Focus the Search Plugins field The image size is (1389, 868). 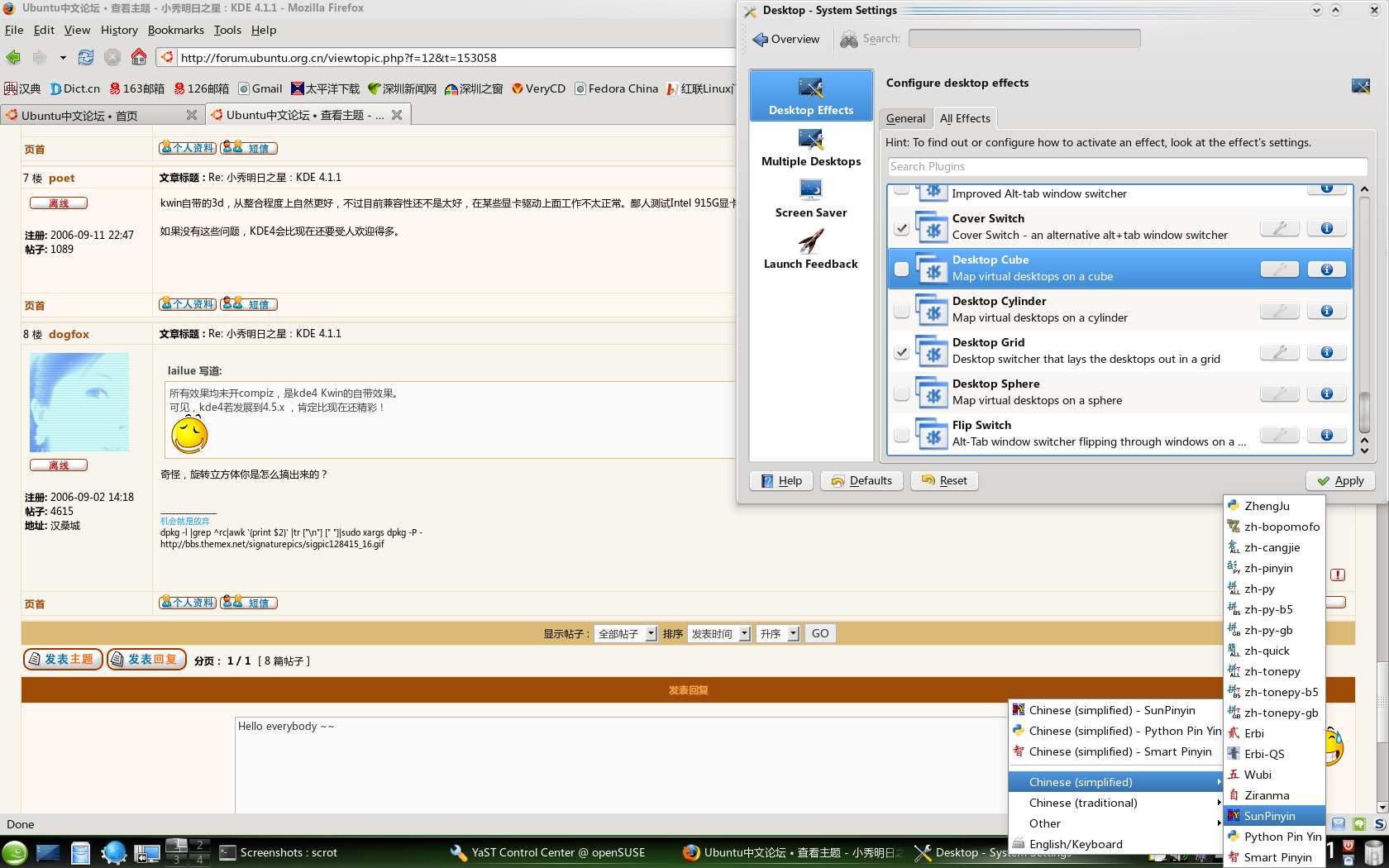click(1127, 166)
